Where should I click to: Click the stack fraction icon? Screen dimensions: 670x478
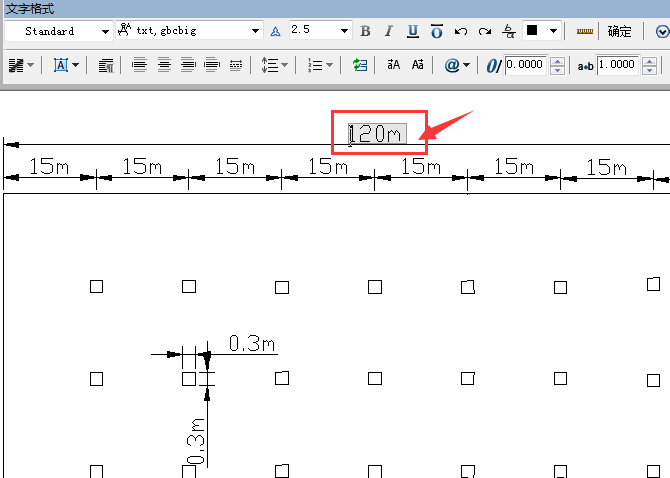click(x=509, y=31)
